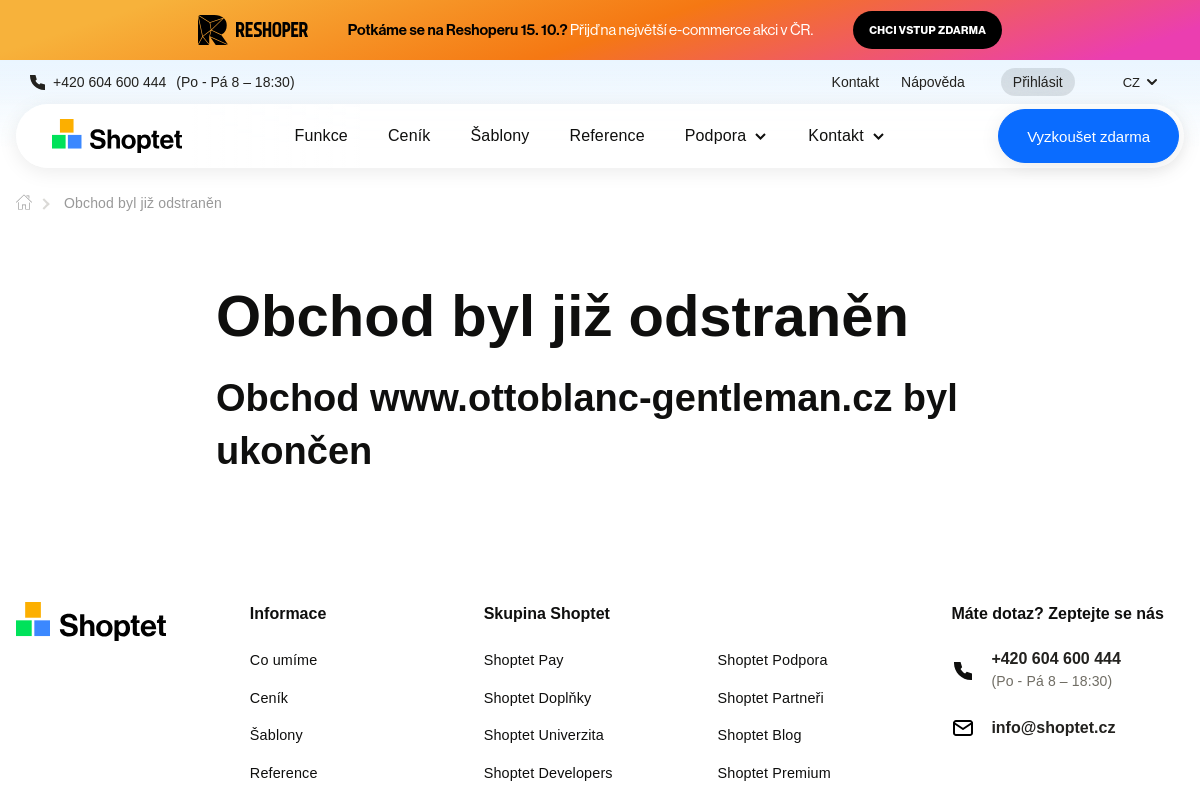Go to the home breadcrumb icon
1200x800 pixels.
coord(24,203)
